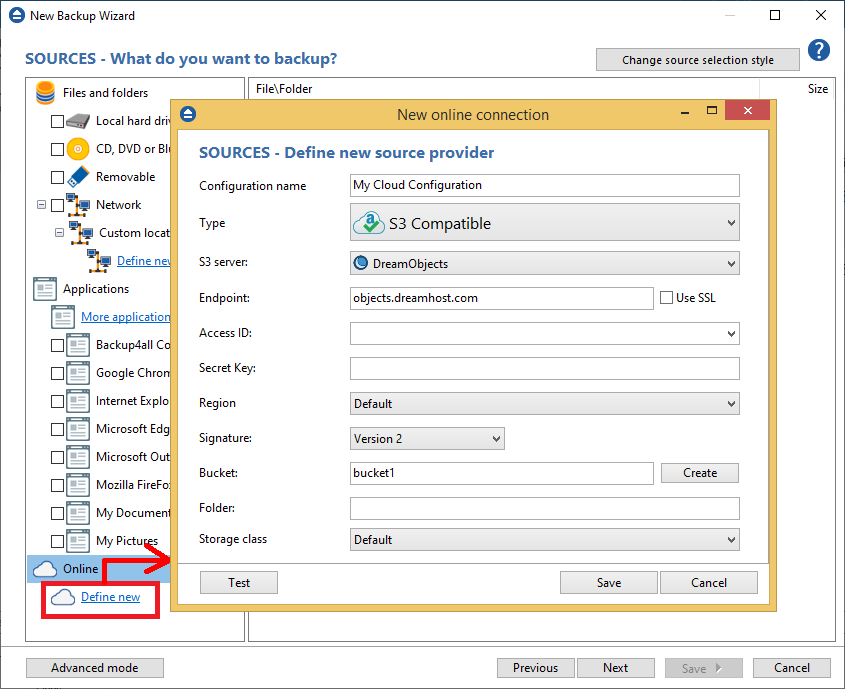Check the CD, DVD or Blu-ray checkbox
845x689 pixels.
click(58, 149)
